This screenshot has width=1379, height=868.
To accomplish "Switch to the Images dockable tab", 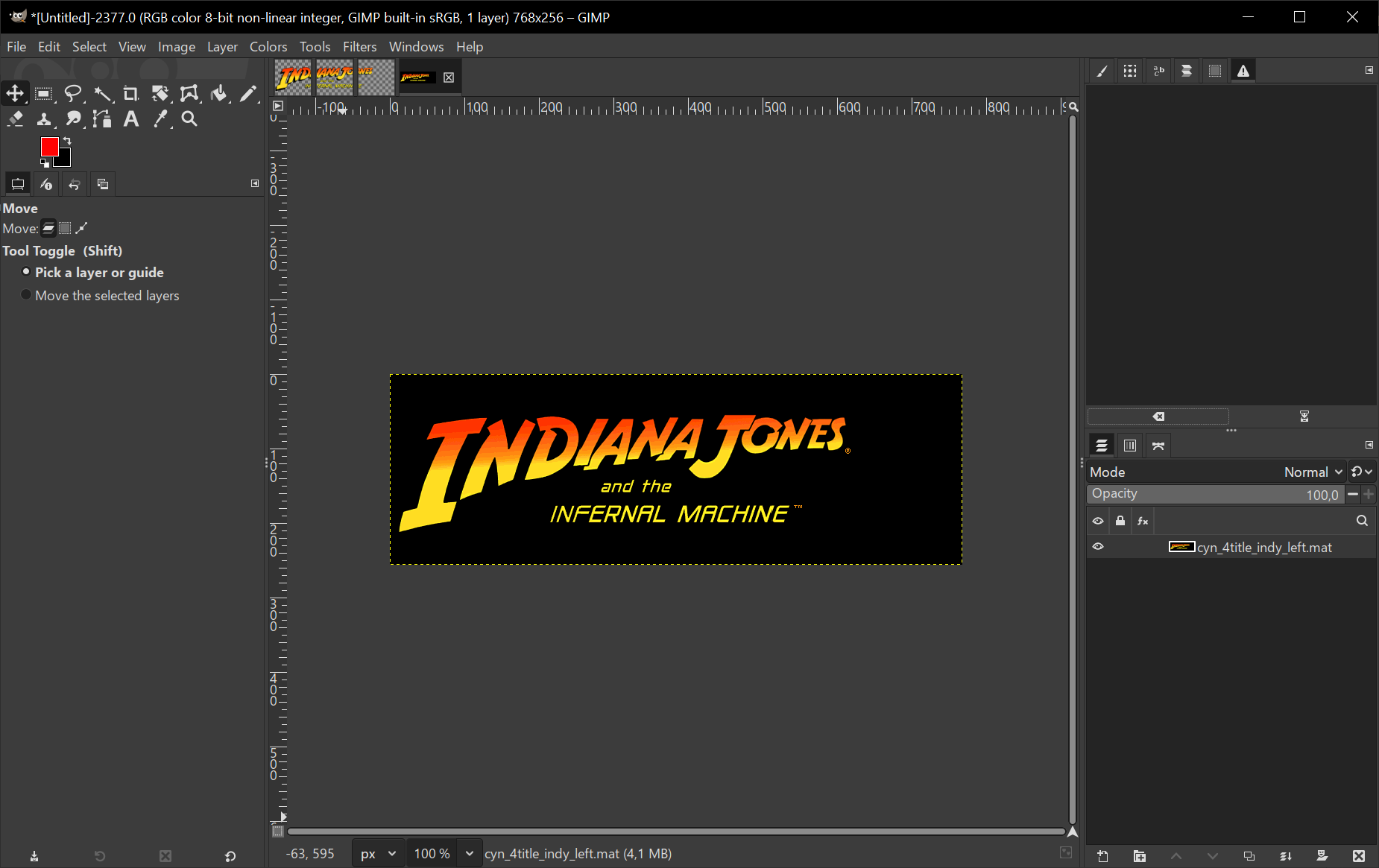I will (103, 184).
